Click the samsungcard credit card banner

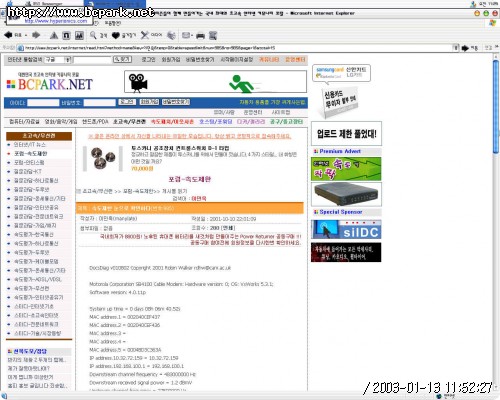(x=341, y=73)
